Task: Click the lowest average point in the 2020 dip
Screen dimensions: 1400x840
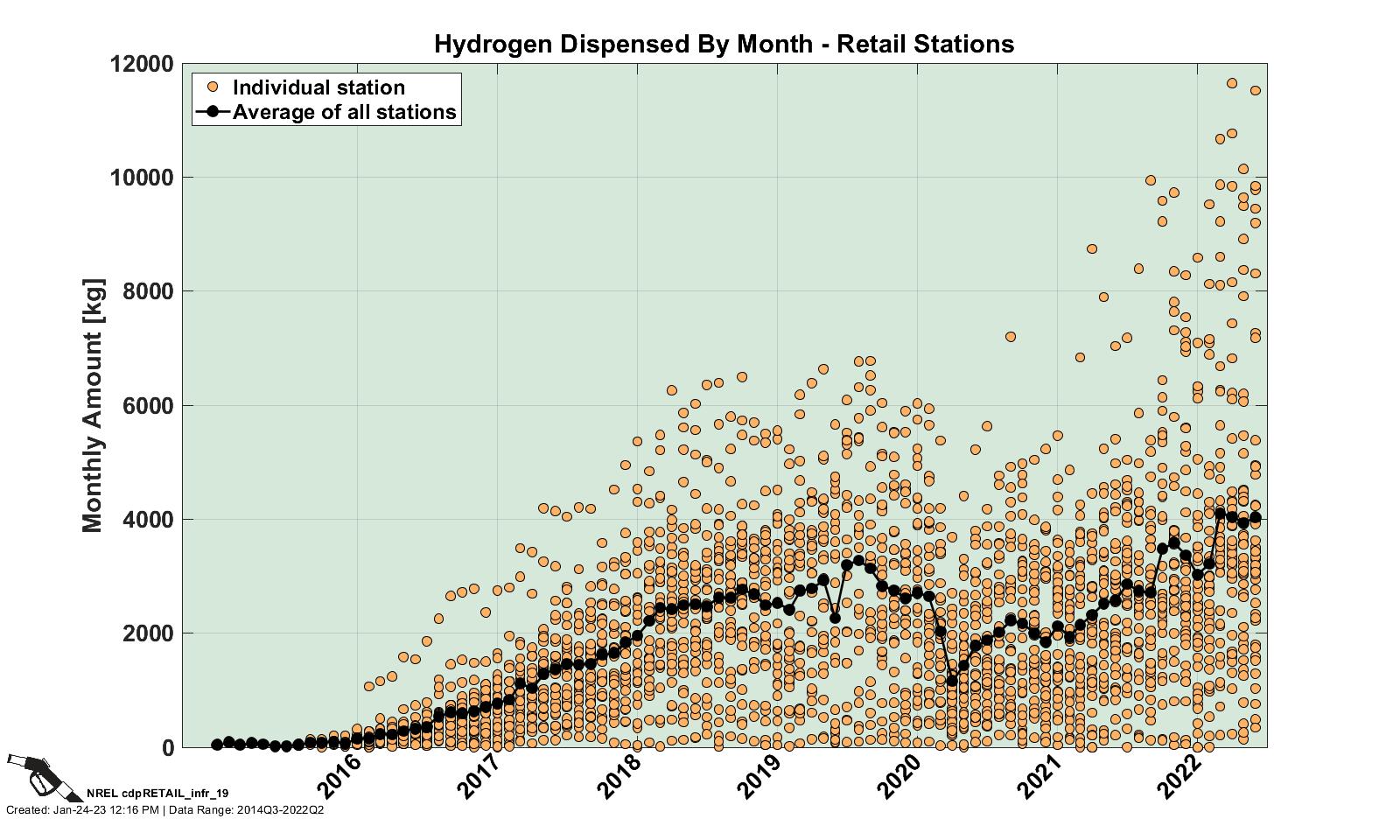Action: [952, 680]
